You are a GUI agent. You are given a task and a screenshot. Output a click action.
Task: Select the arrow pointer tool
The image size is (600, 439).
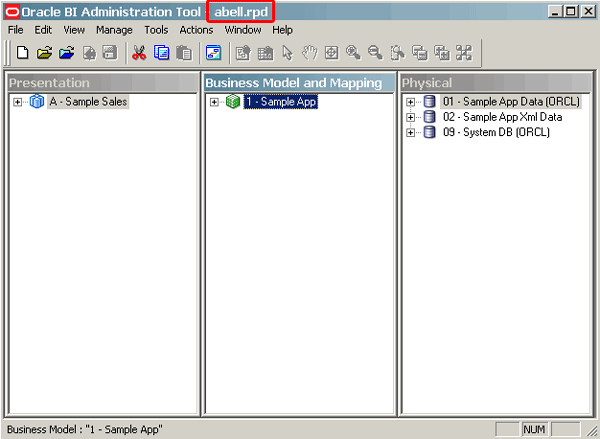pos(287,53)
